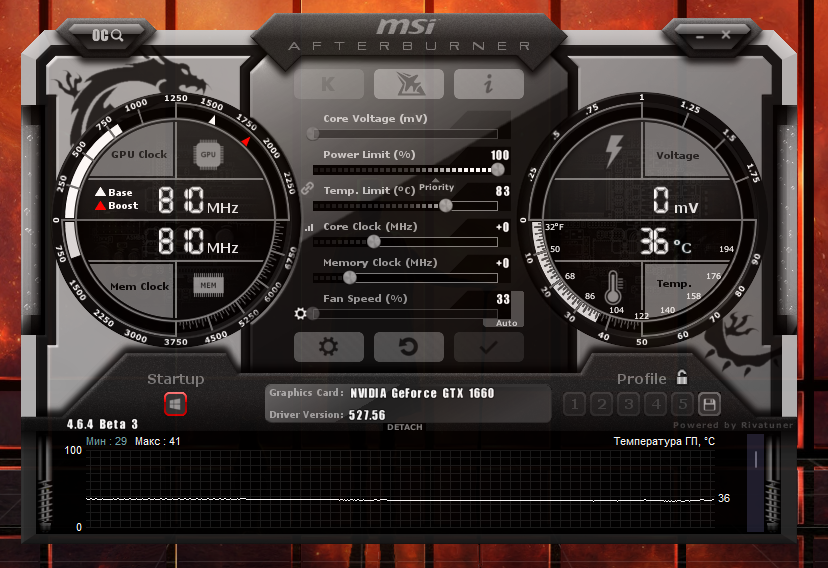The image size is (828, 568).
Task: Click the Memory Clock +0 value
Action: pyautogui.click(x=503, y=263)
